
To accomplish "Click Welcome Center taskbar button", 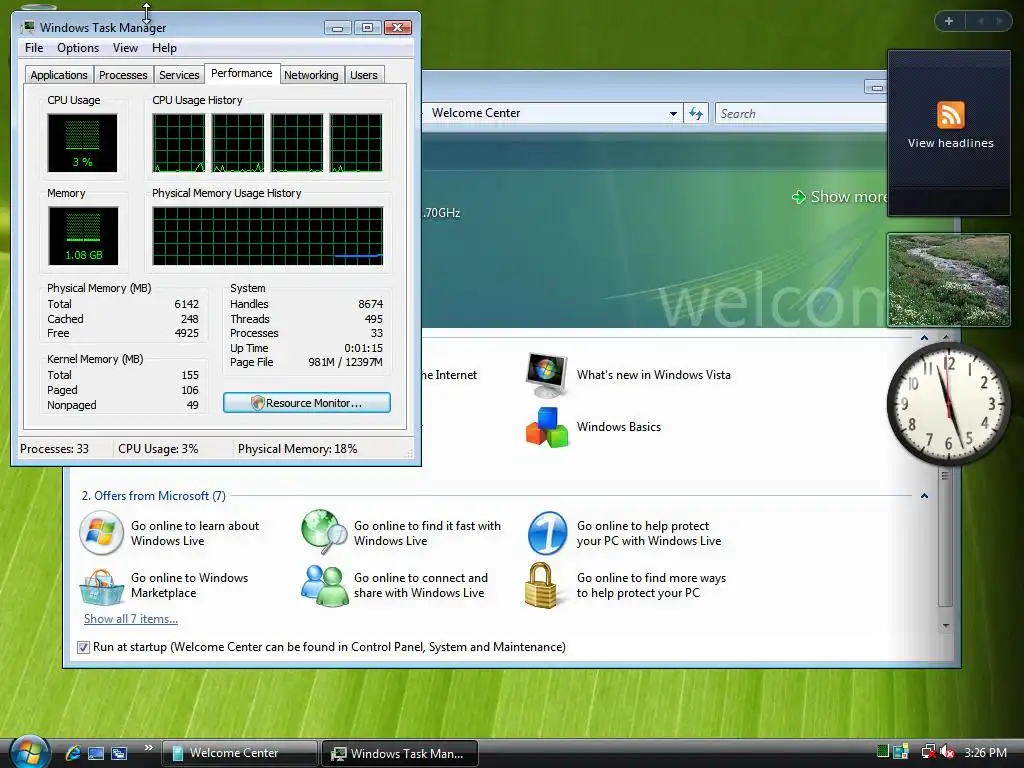I will coord(239,753).
